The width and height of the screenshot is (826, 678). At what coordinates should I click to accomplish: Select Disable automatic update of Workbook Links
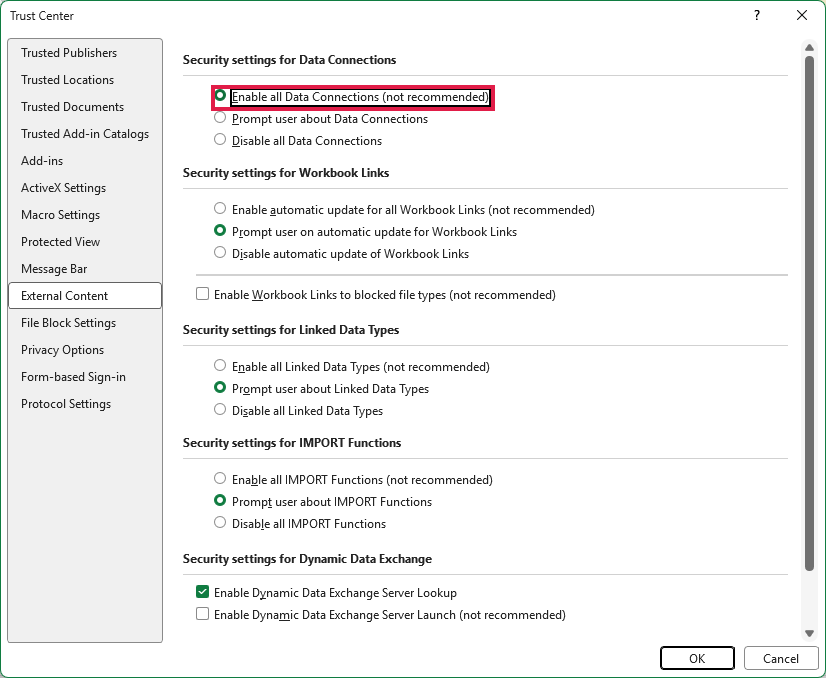click(x=220, y=252)
